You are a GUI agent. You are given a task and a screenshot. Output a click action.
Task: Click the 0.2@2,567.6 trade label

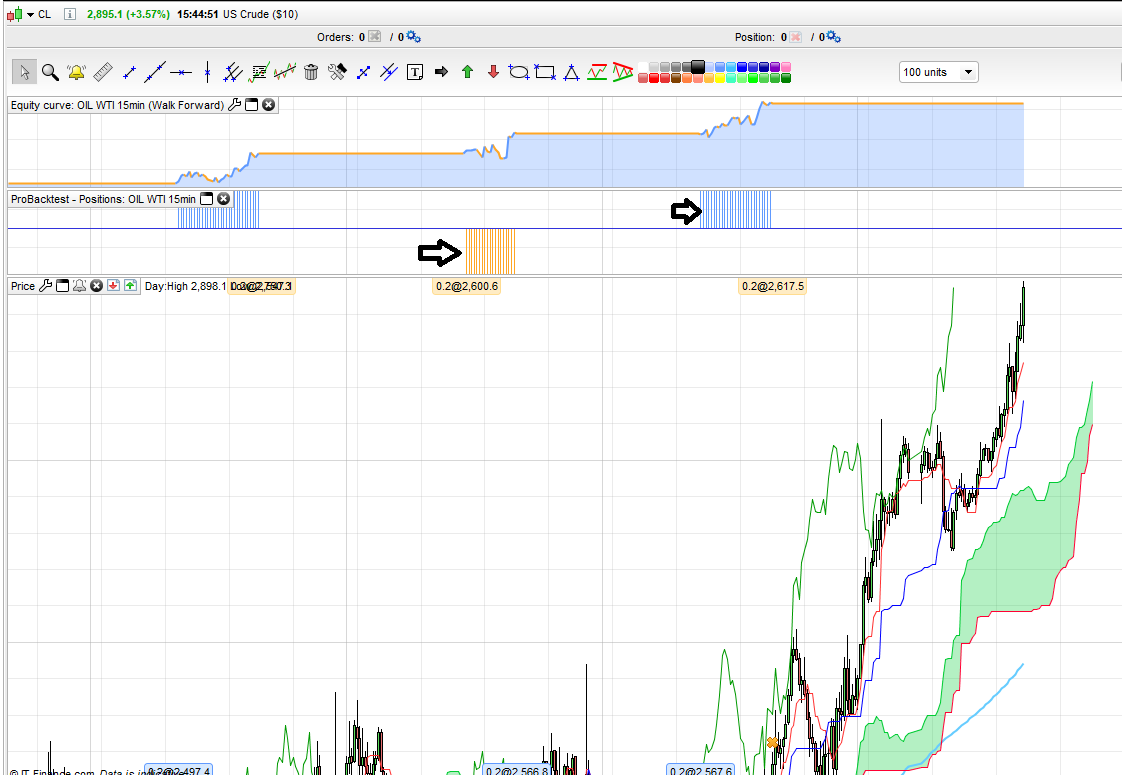pyautogui.click(x=701, y=771)
